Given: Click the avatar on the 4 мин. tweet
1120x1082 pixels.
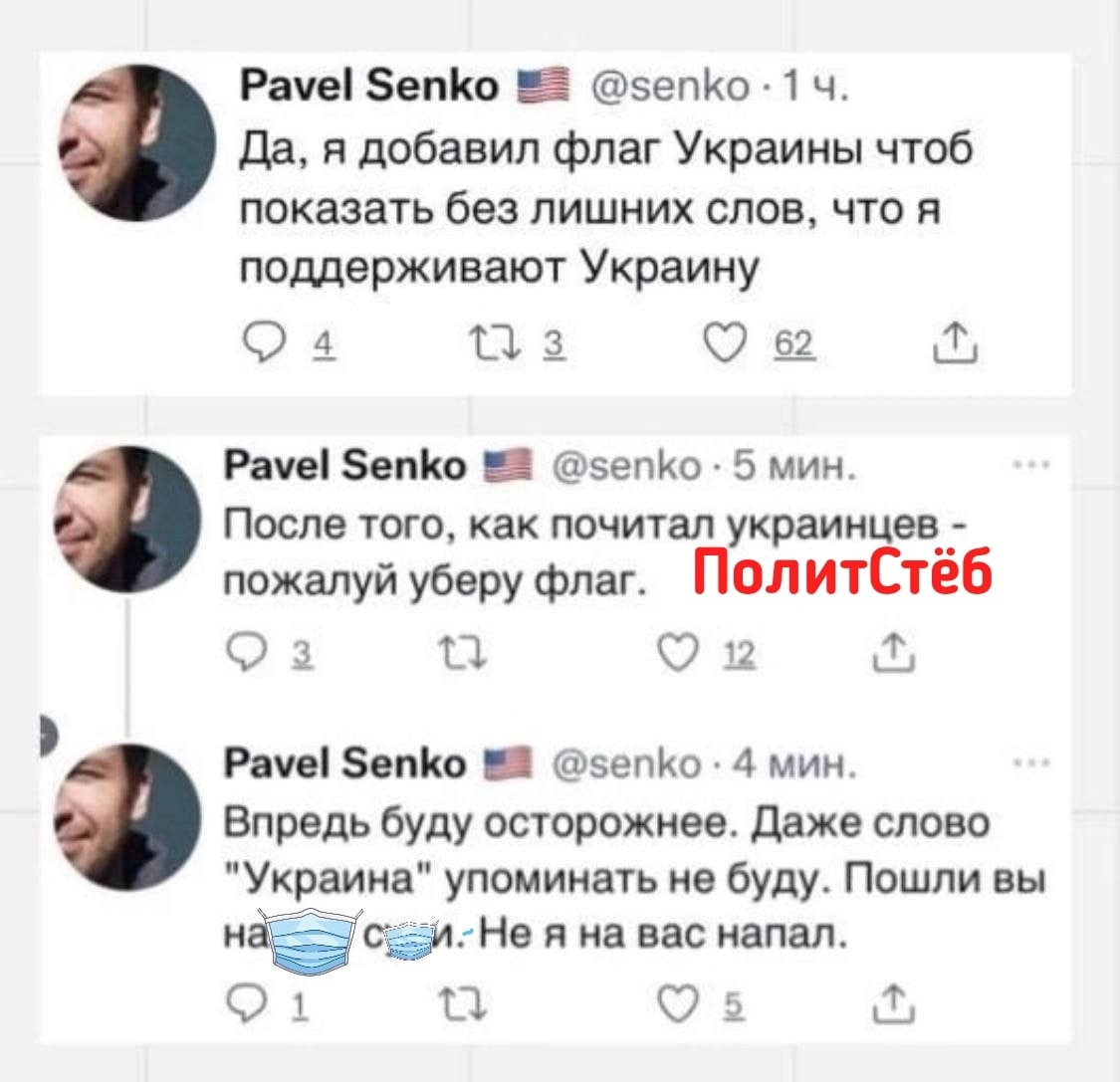Looking at the screenshot, I should coord(127,816).
